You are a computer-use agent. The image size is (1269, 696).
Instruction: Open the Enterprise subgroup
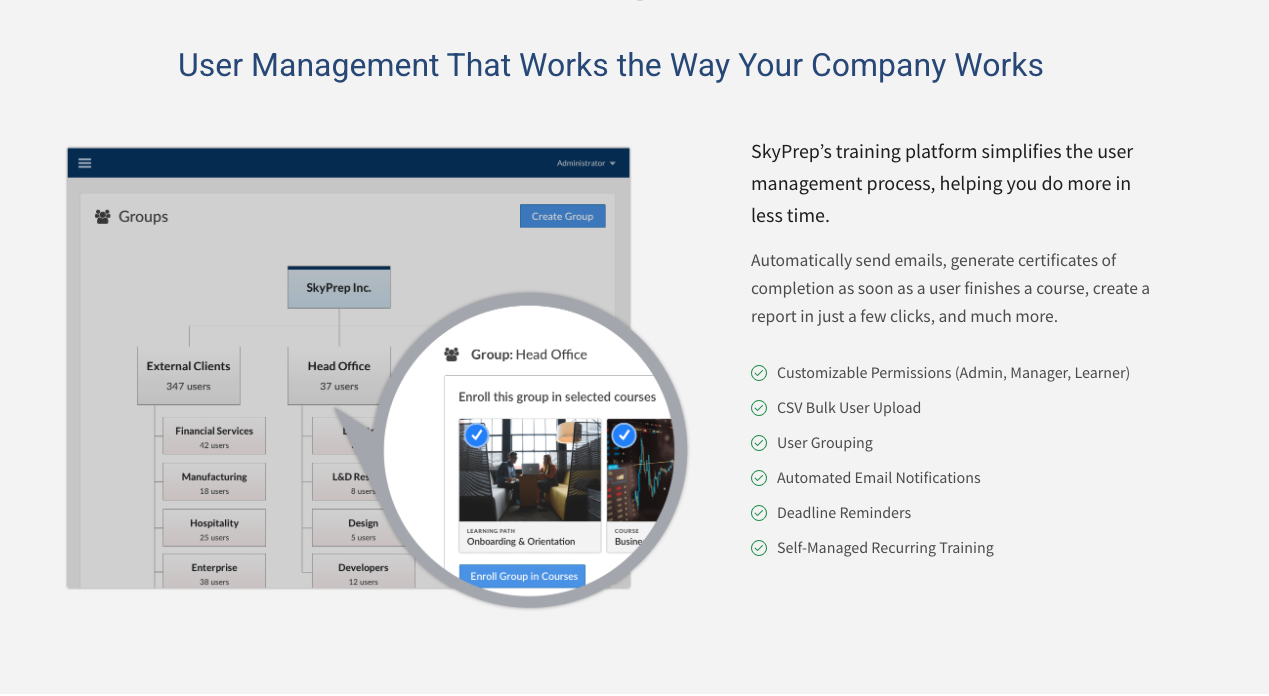214,571
